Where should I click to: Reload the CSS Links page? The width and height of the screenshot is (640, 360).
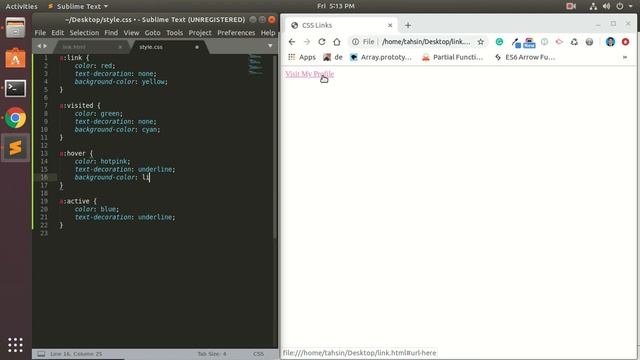point(322,42)
